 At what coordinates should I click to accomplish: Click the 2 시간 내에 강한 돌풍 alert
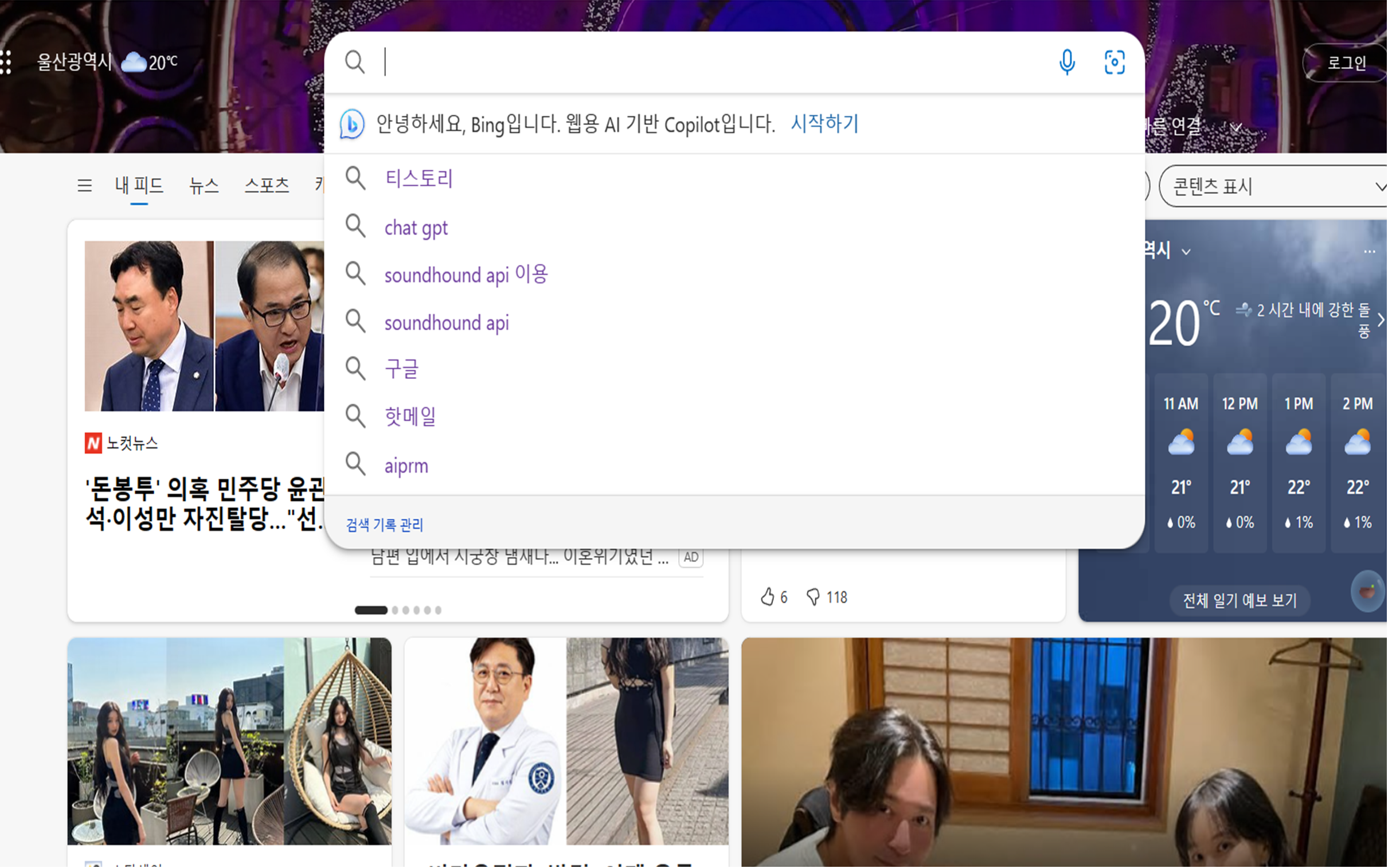1304,320
